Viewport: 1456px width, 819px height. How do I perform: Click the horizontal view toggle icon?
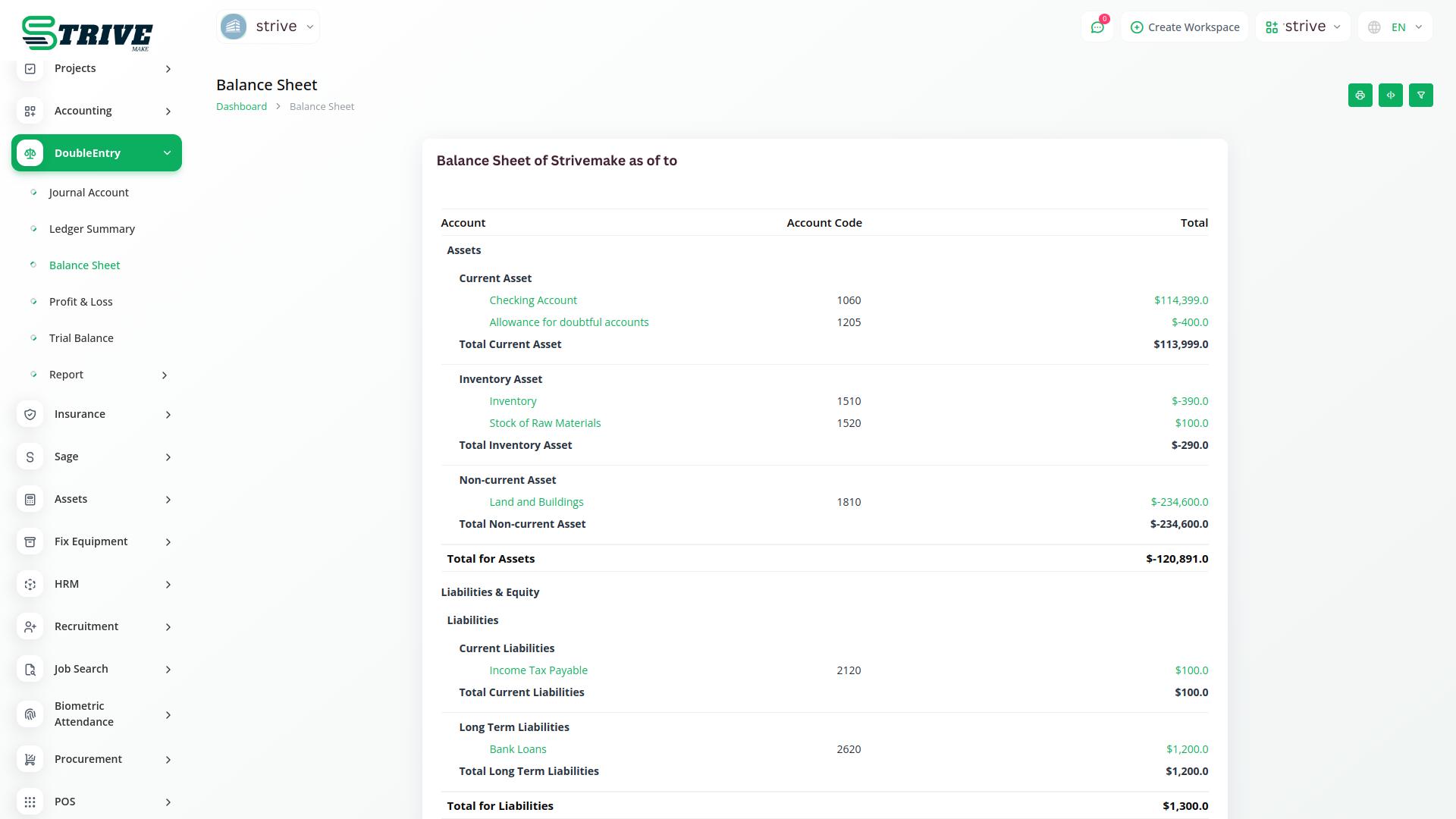coord(1390,96)
